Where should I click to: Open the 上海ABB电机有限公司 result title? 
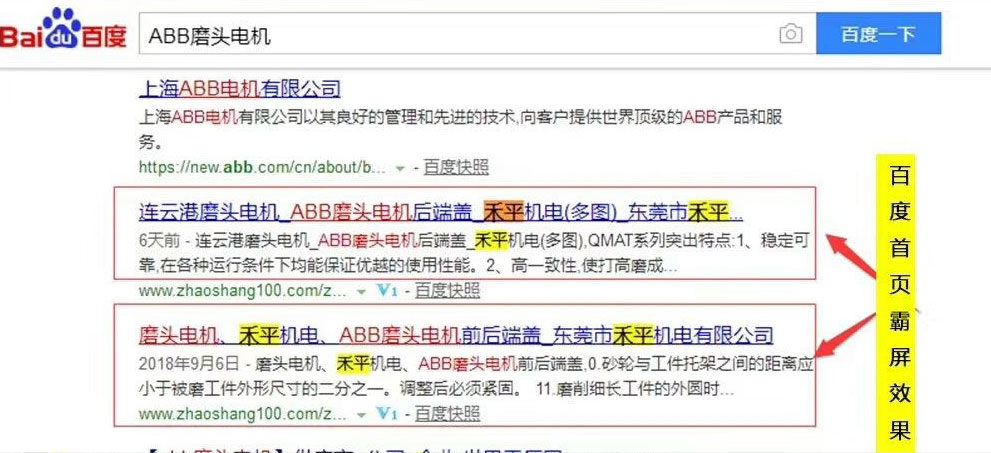(x=239, y=89)
